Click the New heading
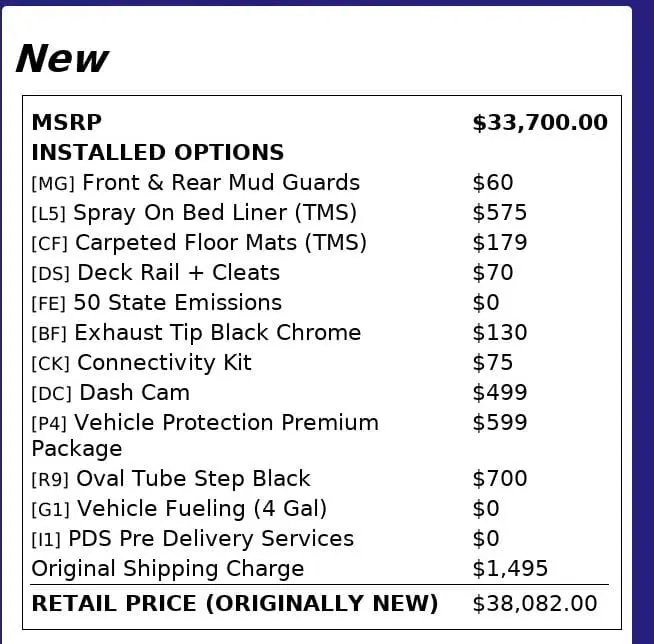The height and width of the screenshot is (644, 654). click(x=62, y=58)
